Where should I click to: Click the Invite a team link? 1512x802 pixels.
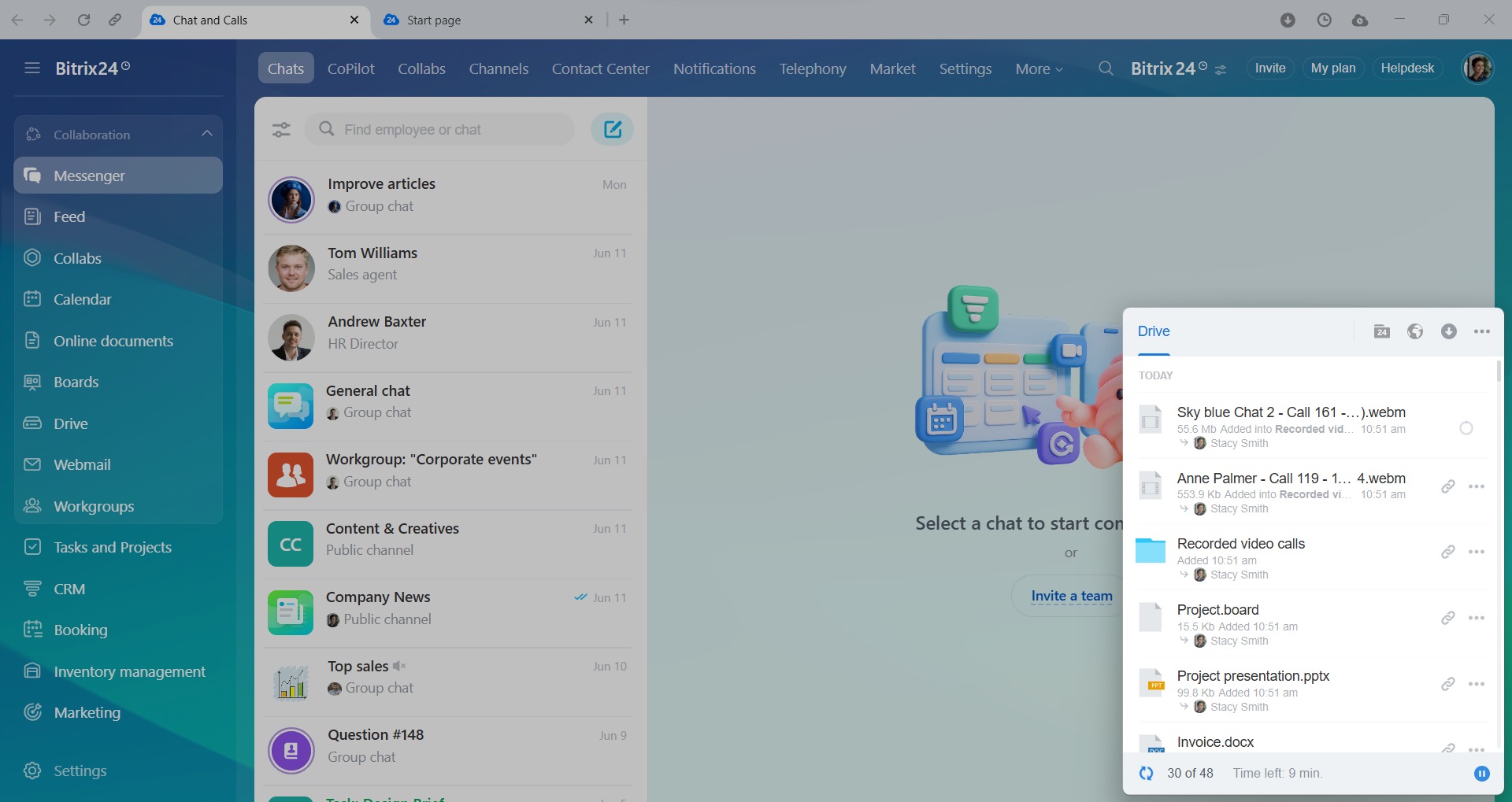[x=1071, y=596]
